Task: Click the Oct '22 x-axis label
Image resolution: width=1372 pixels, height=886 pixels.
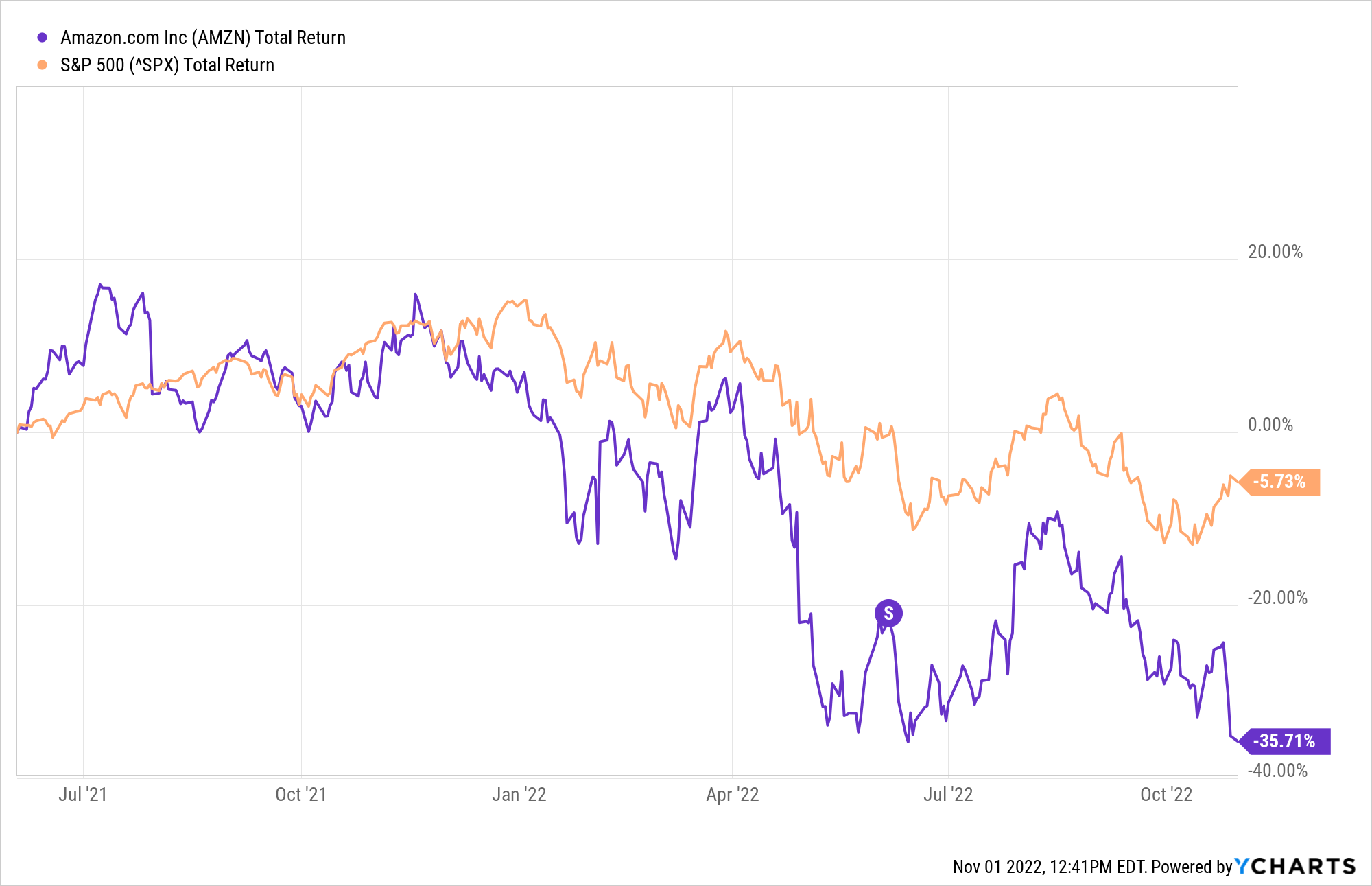Action: click(1166, 795)
